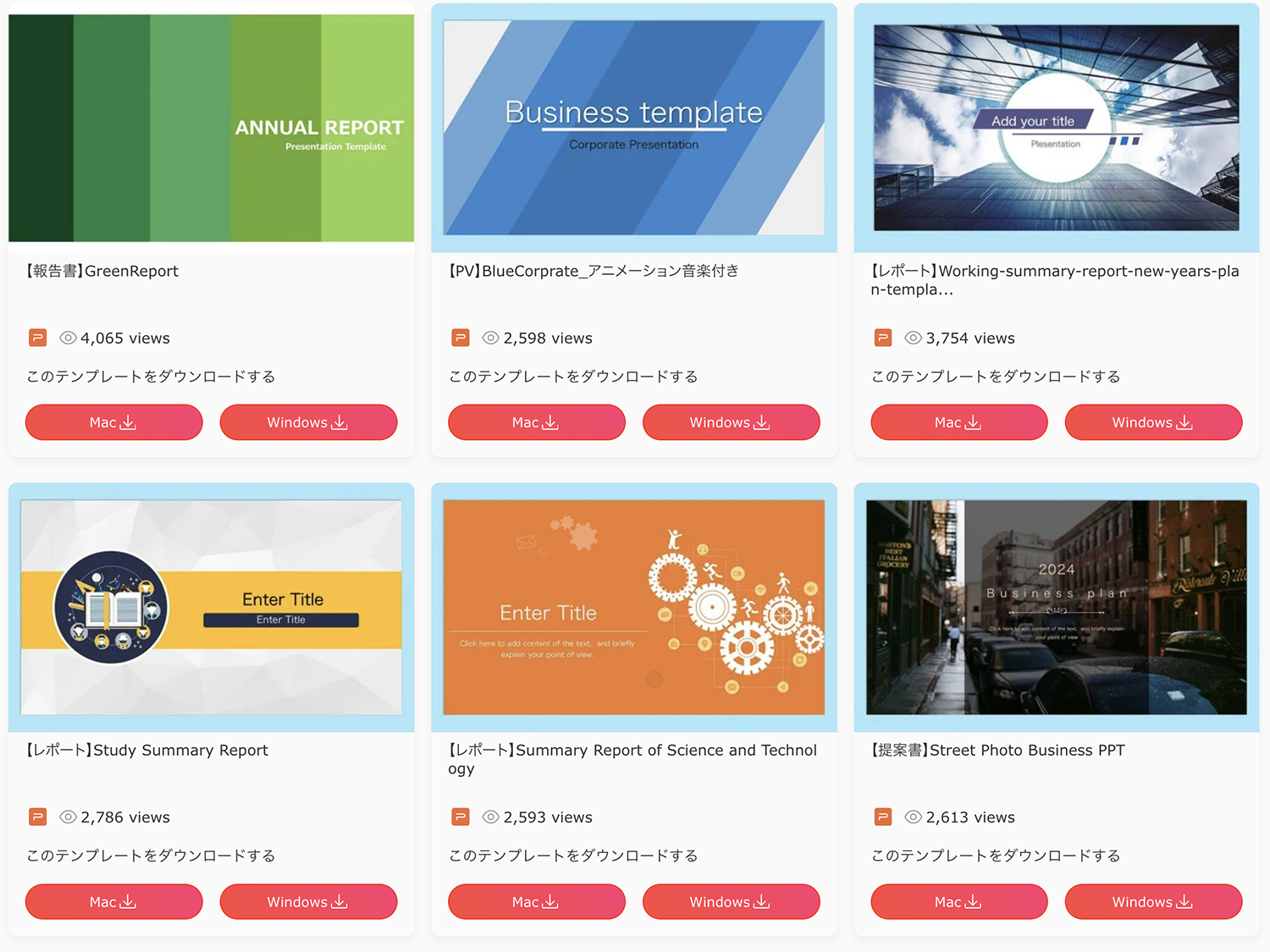Open the BlueCorprate Business template thumbnail
This screenshot has height=952, width=1270.
[633, 127]
